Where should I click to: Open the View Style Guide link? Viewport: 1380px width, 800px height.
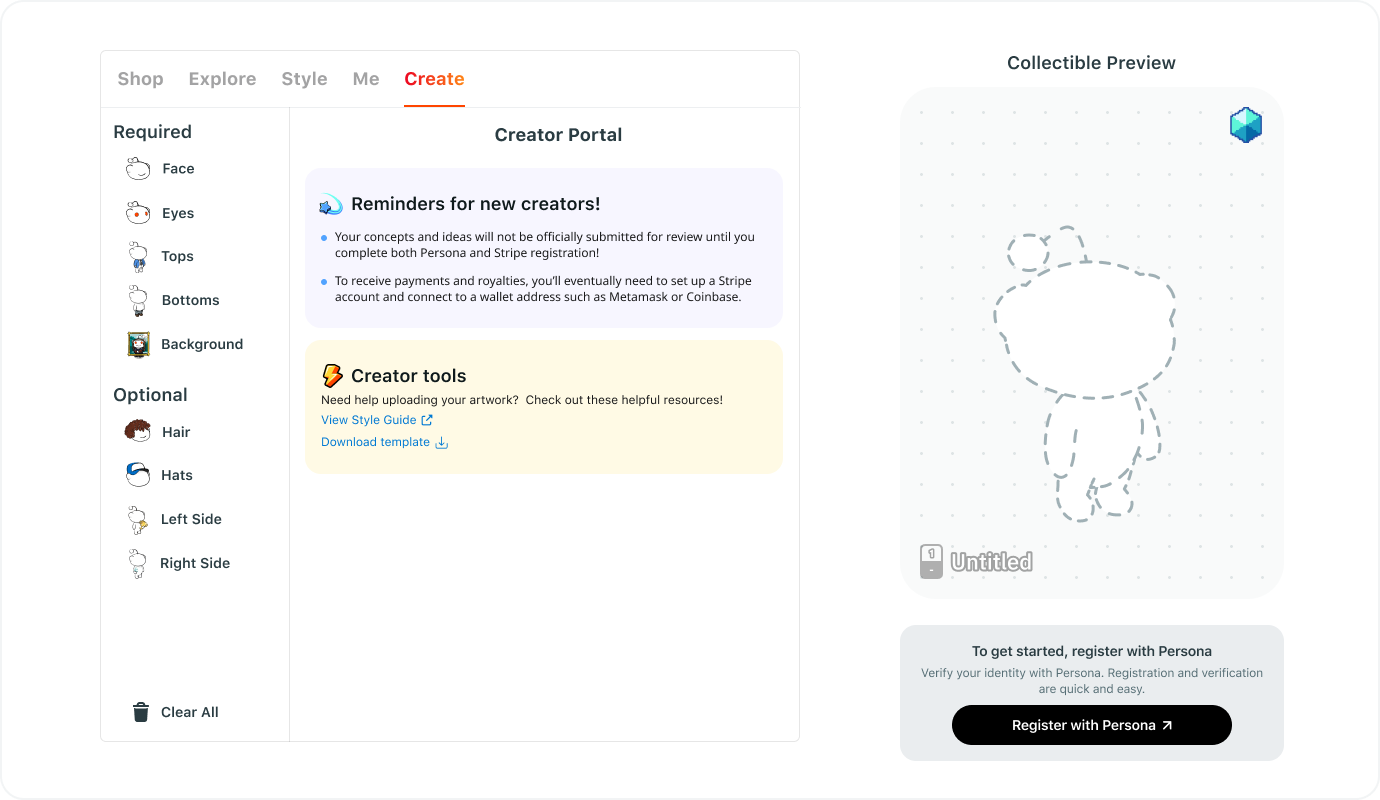368,420
